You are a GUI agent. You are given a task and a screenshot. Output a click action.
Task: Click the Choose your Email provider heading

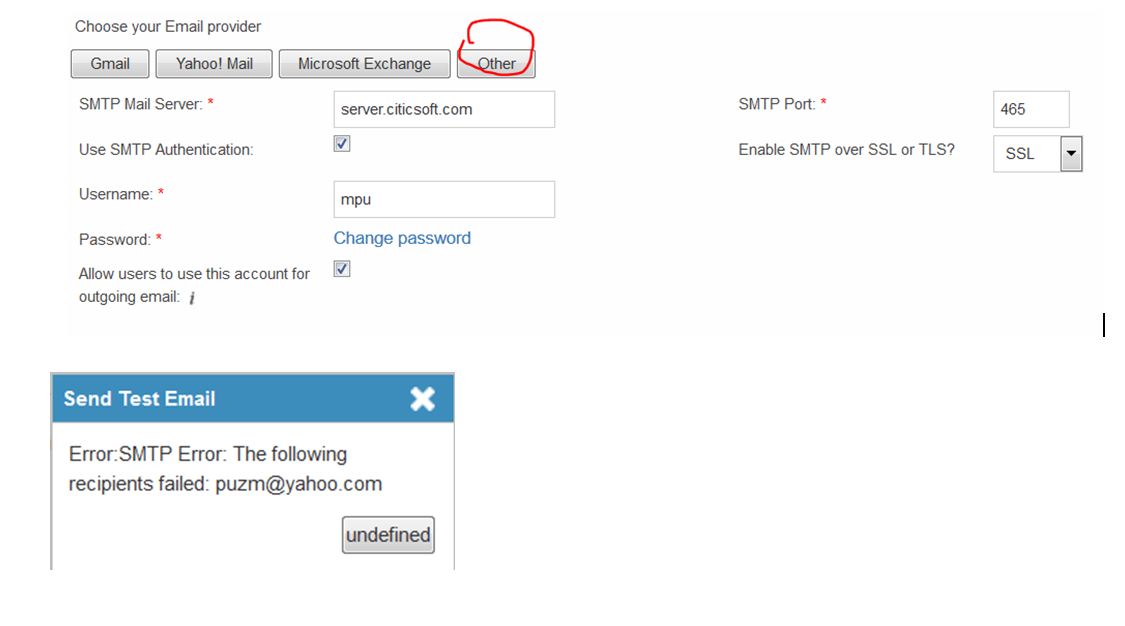(x=168, y=27)
